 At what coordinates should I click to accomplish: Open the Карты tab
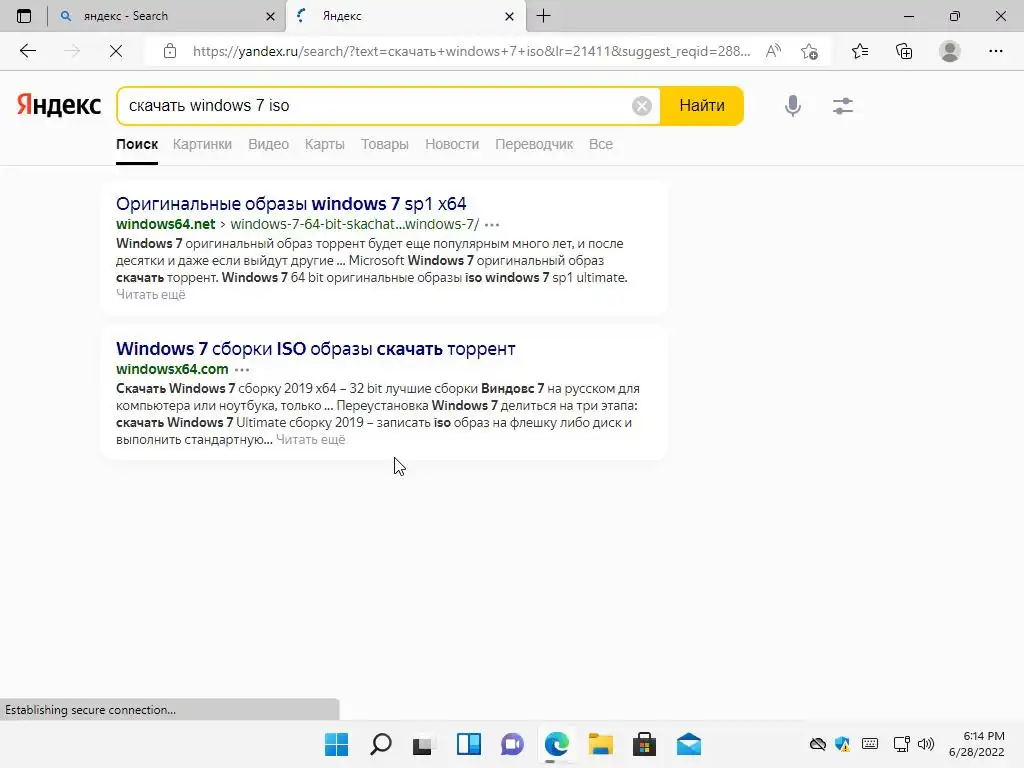tap(325, 144)
